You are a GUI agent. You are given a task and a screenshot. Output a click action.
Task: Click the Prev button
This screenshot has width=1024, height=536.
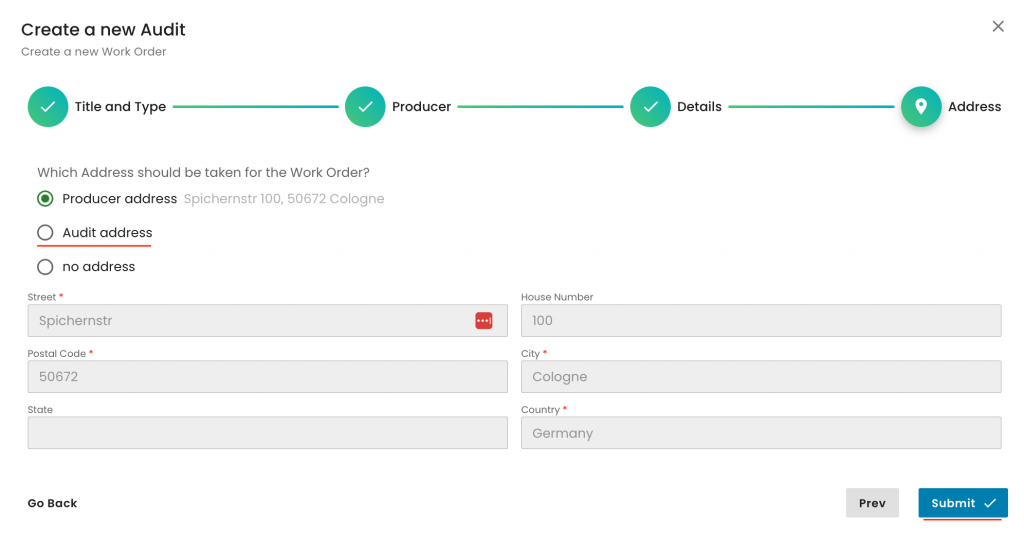[x=872, y=503]
